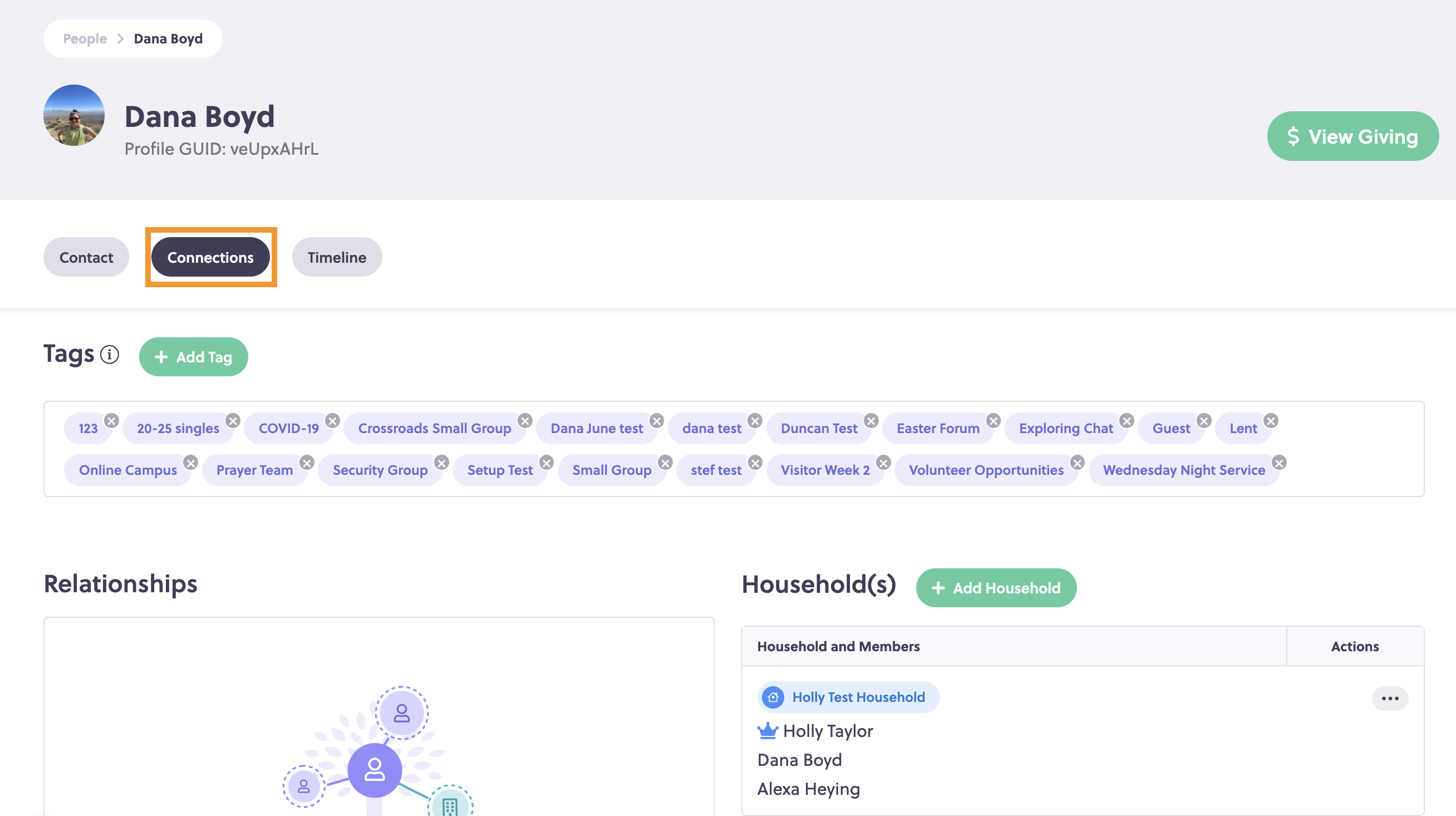
Task: Click Dana Boyd's profile photo
Action: [74, 115]
